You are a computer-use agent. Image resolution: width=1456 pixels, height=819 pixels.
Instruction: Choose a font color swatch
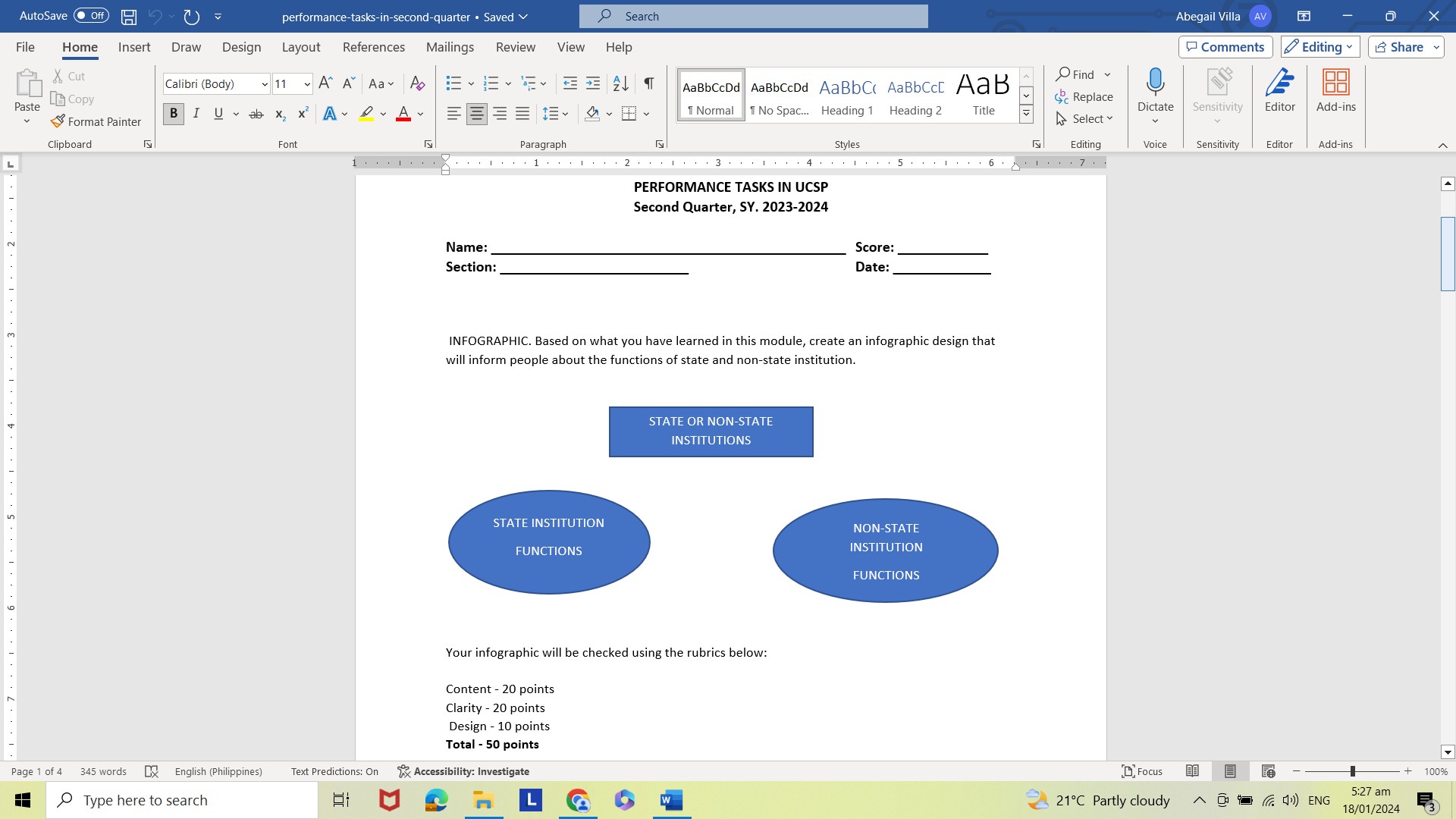(403, 113)
